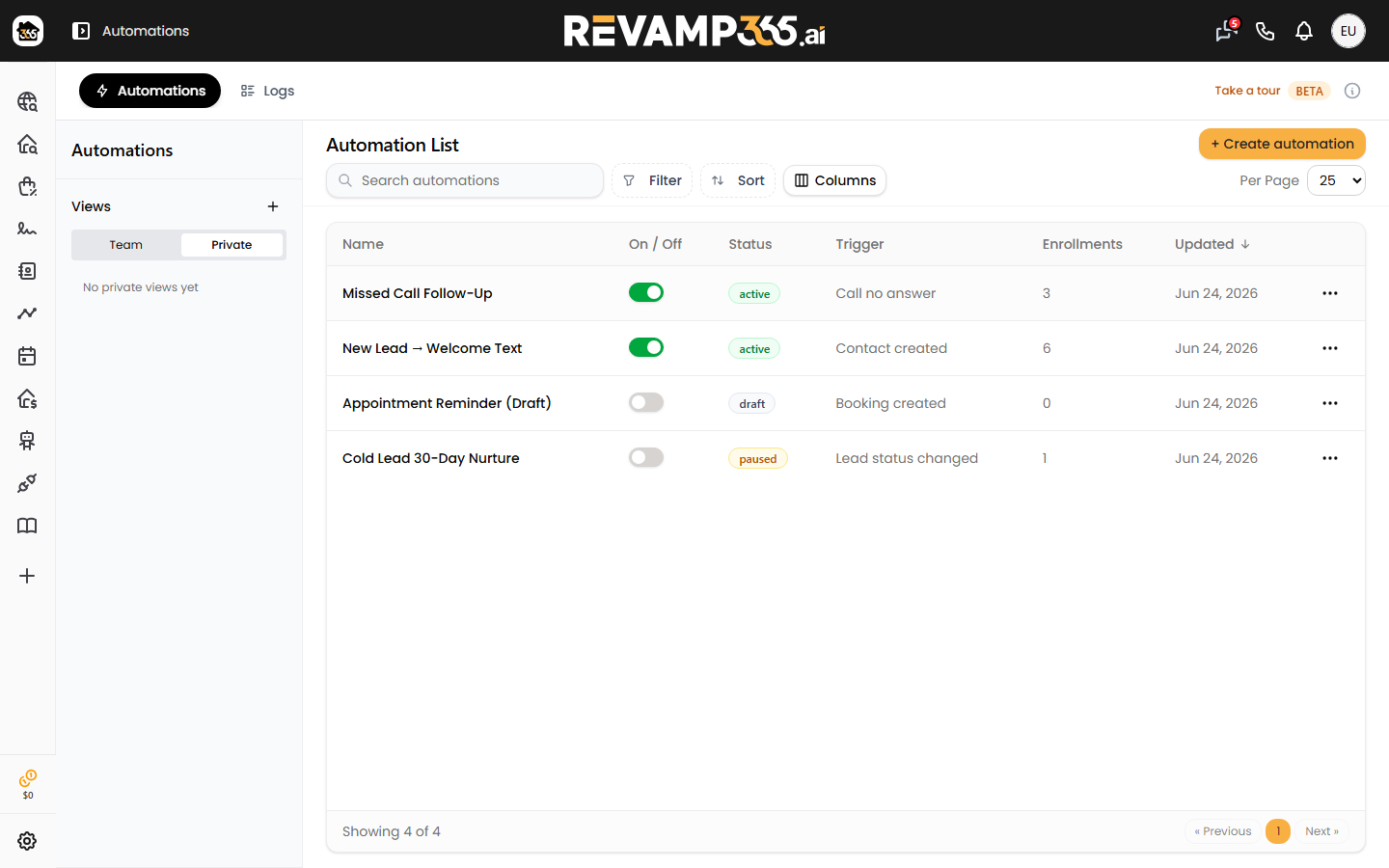Turn off New Lead Welcome Text toggle
Screen dimensions: 1389x868
646,347
